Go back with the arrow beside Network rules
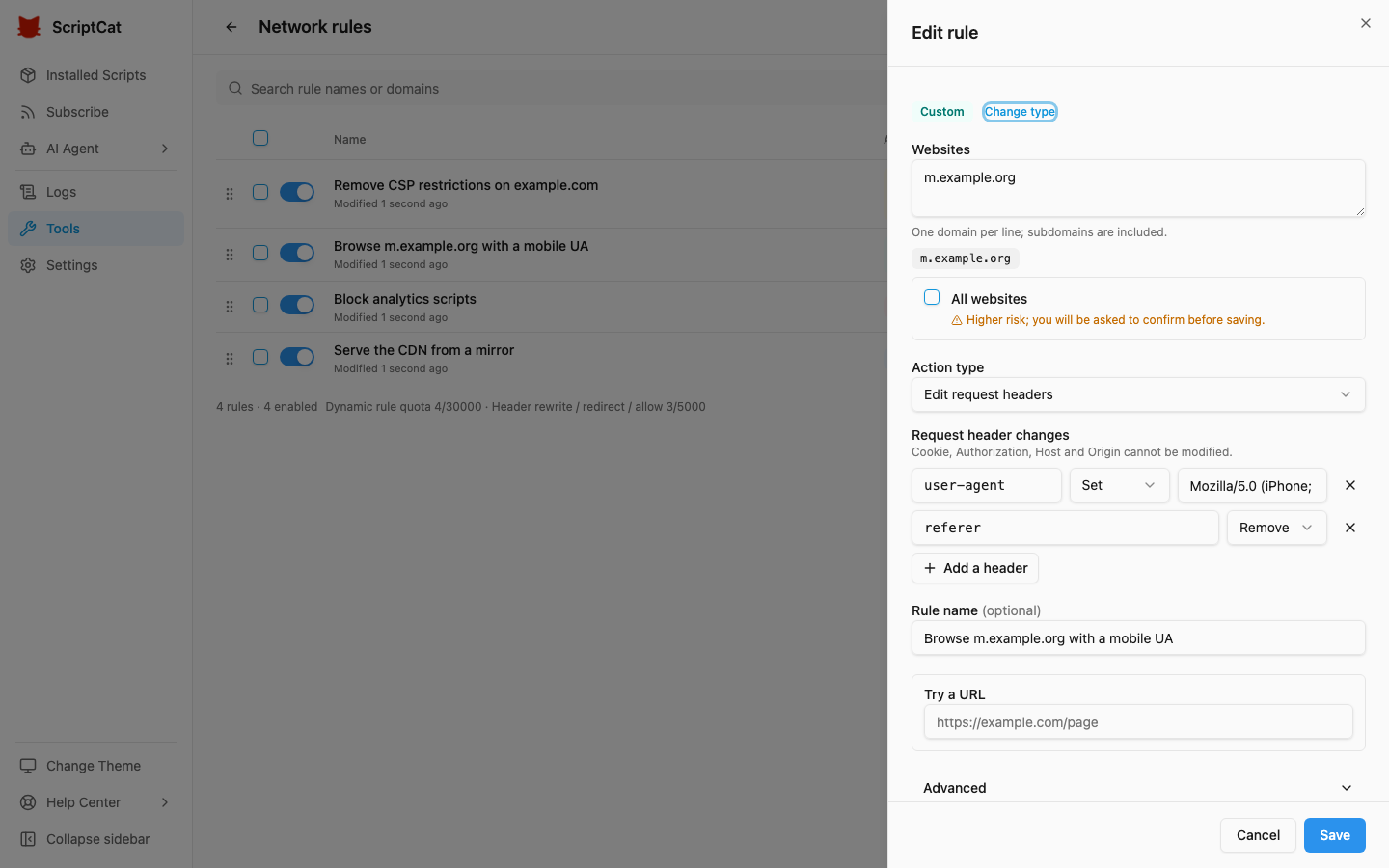The height and width of the screenshot is (868, 1389). click(x=231, y=27)
